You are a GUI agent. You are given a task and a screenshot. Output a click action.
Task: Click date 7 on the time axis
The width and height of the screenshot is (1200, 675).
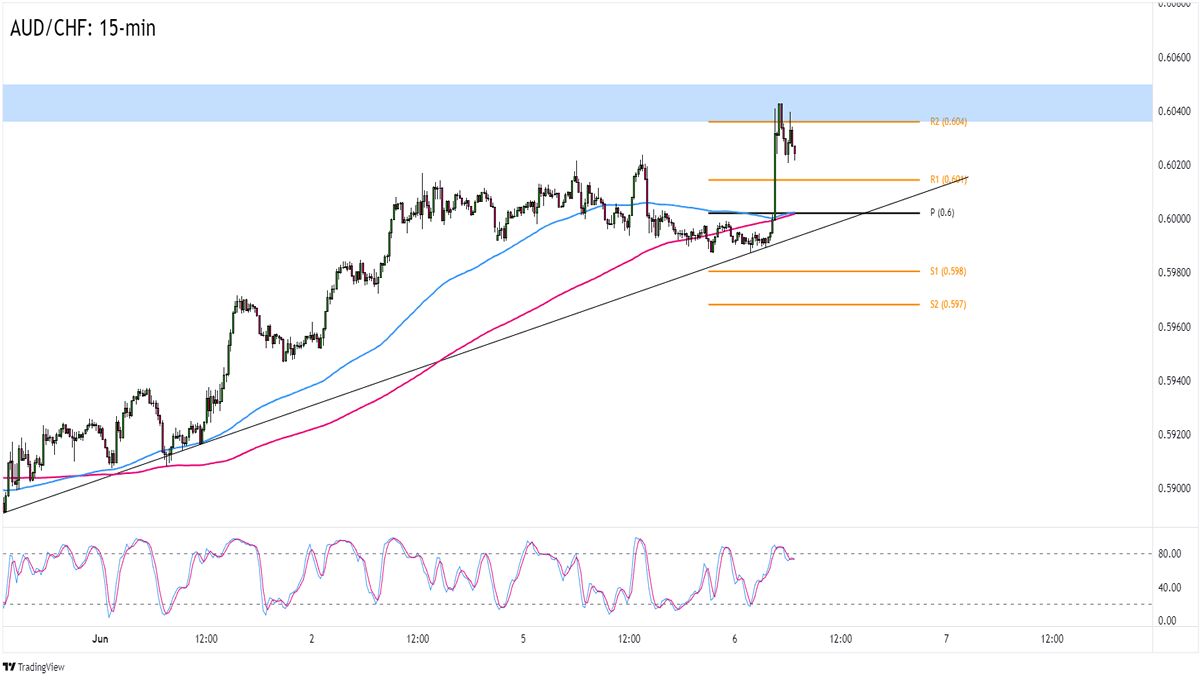[x=946, y=639]
